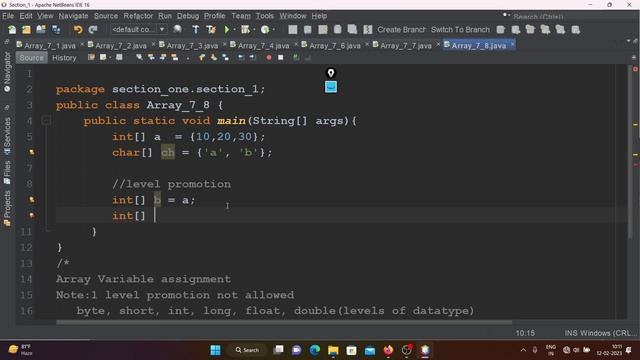The image size is (640, 360).
Task: Click the Redo arrow icon
Action: pyautogui.click(x=93, y=29)
